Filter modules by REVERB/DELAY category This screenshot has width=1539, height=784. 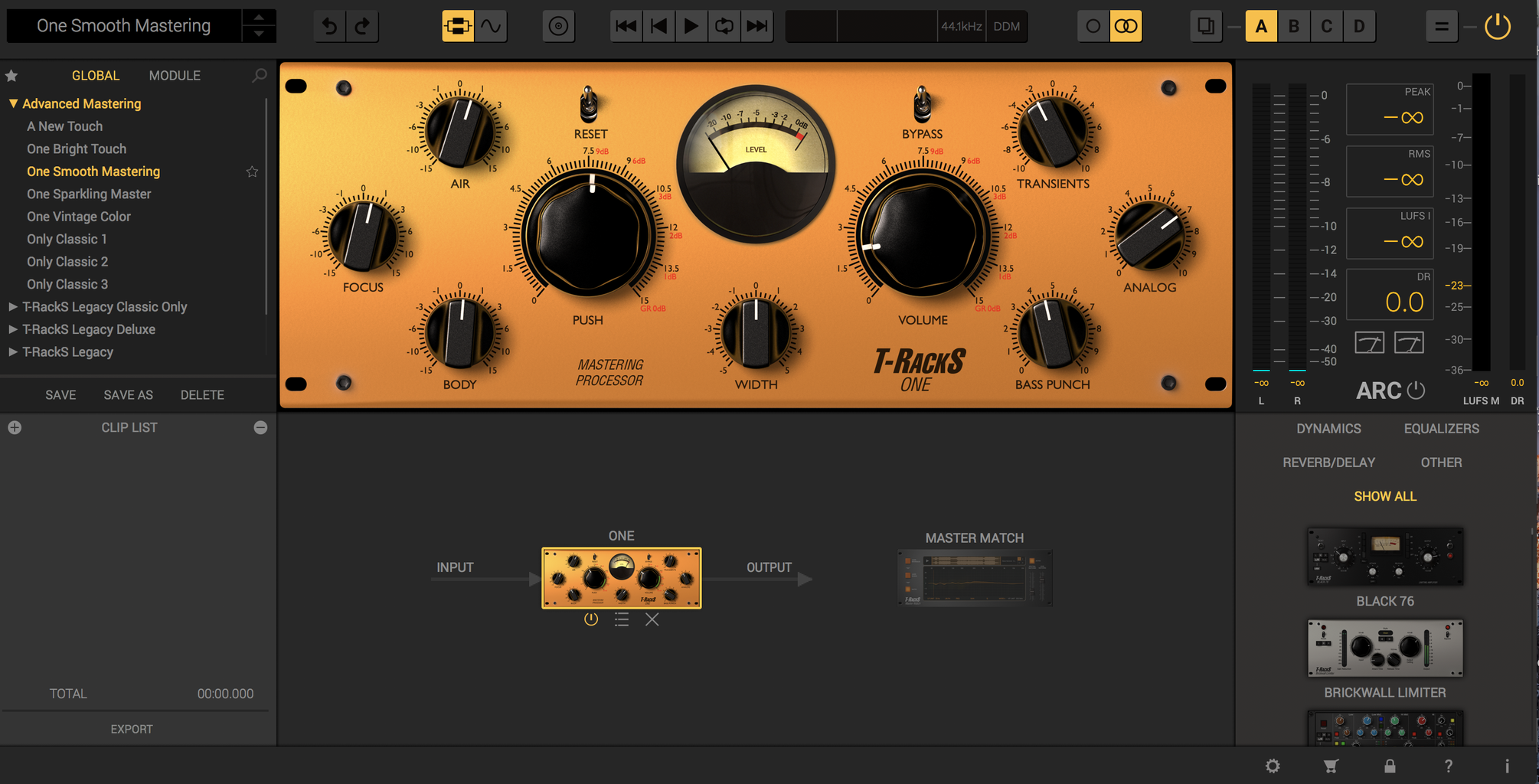[1329, 462]
